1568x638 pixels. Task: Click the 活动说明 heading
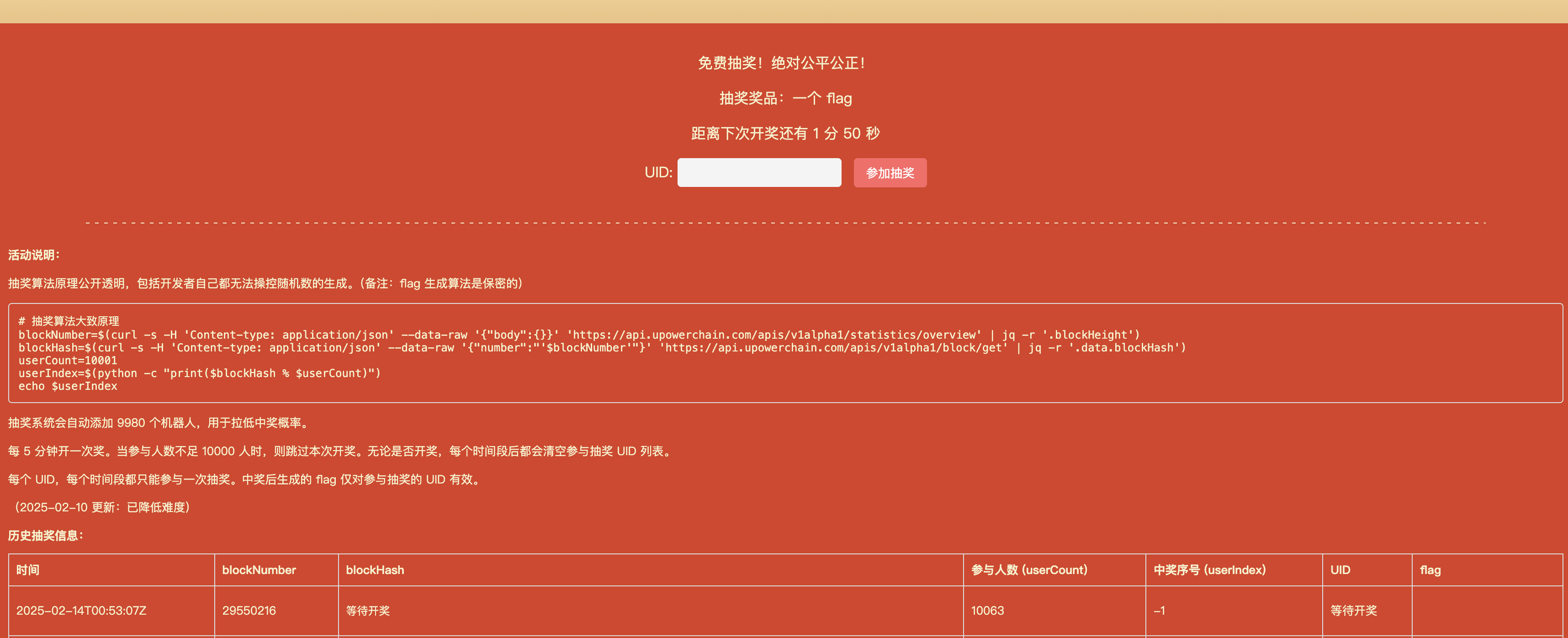click(x=34, y=255)
